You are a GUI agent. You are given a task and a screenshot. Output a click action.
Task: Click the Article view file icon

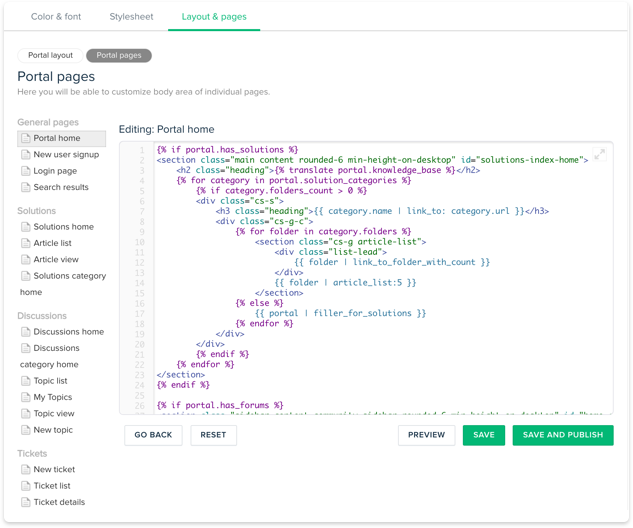pos(26,260)
